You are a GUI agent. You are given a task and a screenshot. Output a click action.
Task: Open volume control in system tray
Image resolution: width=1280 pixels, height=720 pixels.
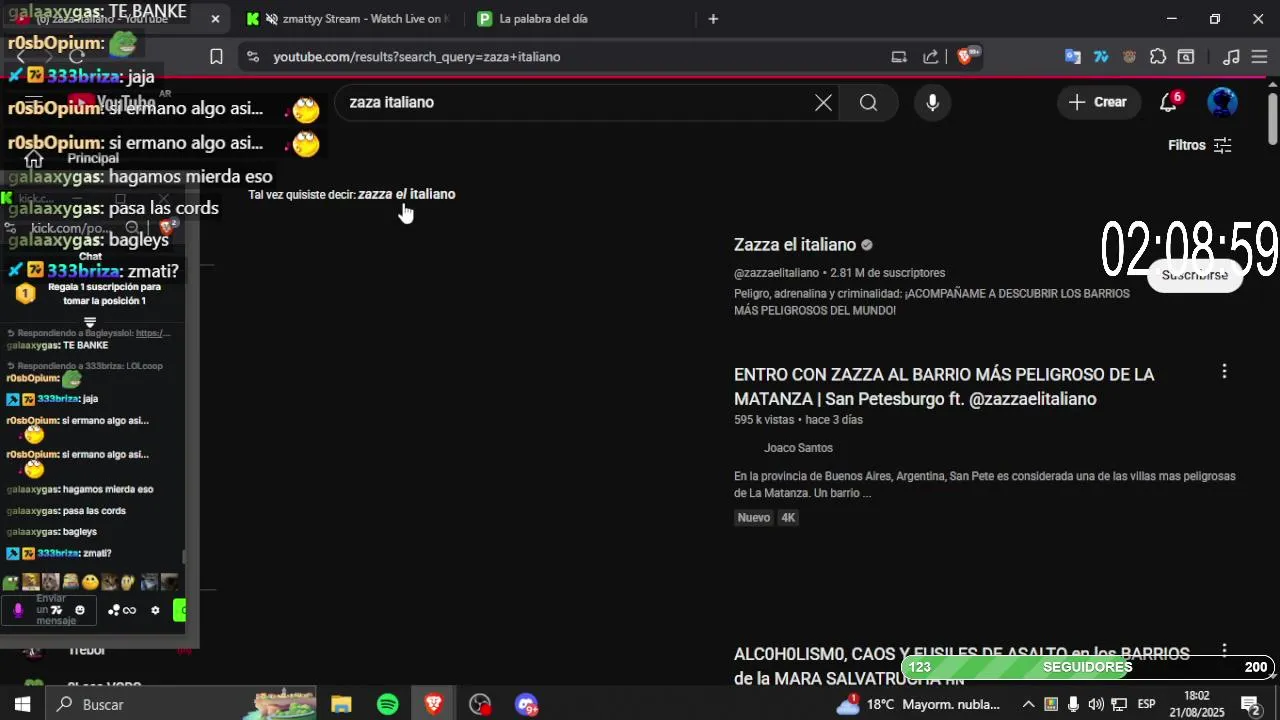click(1096, 705)
